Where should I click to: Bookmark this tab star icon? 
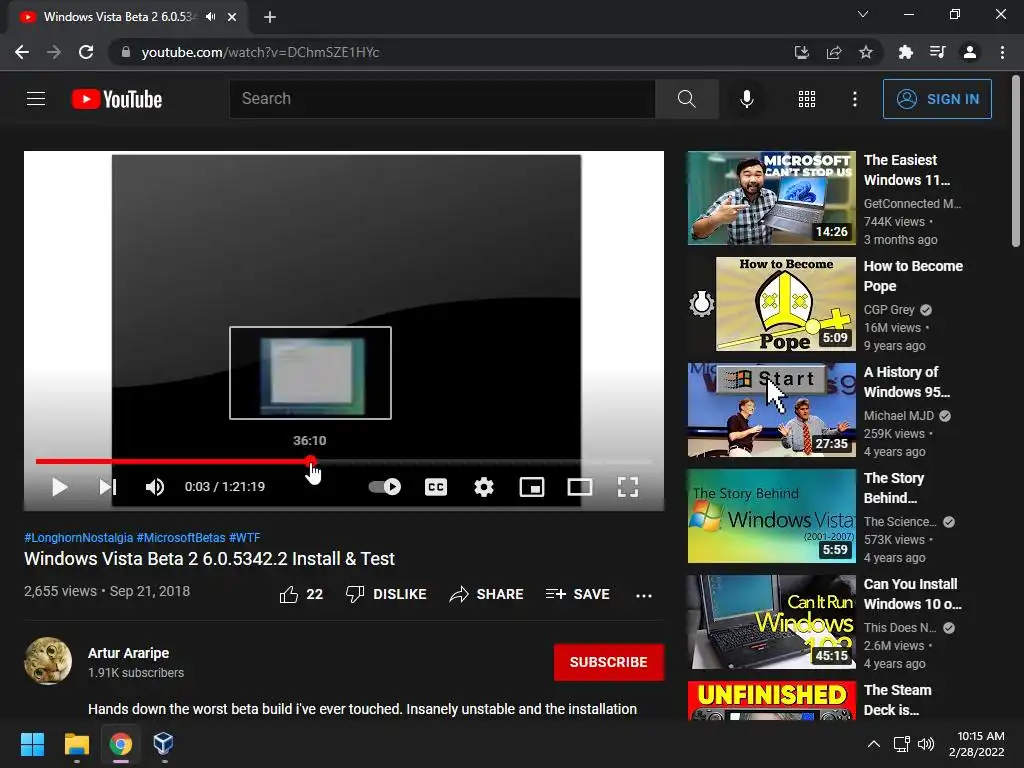(865, 52)
